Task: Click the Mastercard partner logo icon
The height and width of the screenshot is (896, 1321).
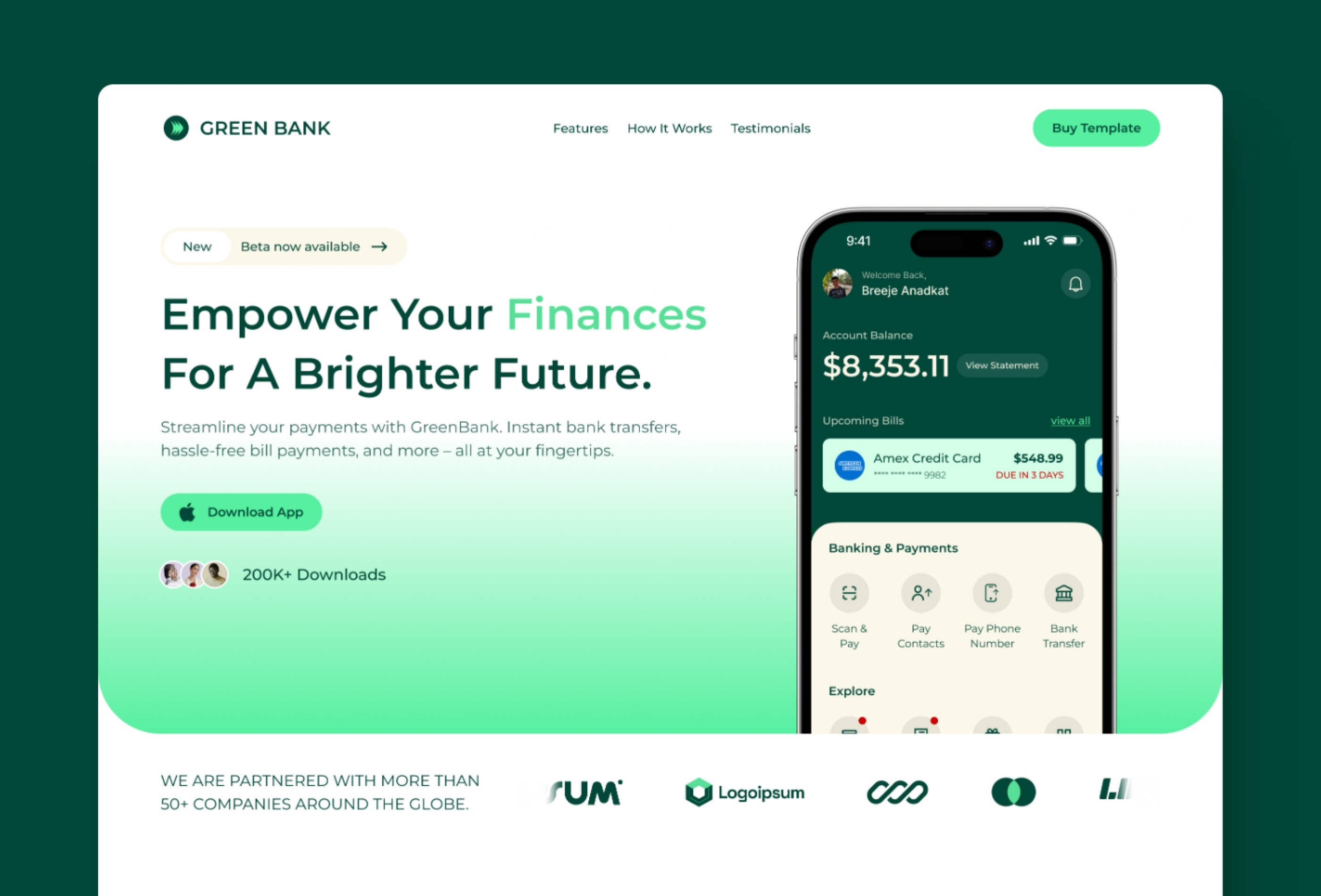Action: click(1014, 791)
